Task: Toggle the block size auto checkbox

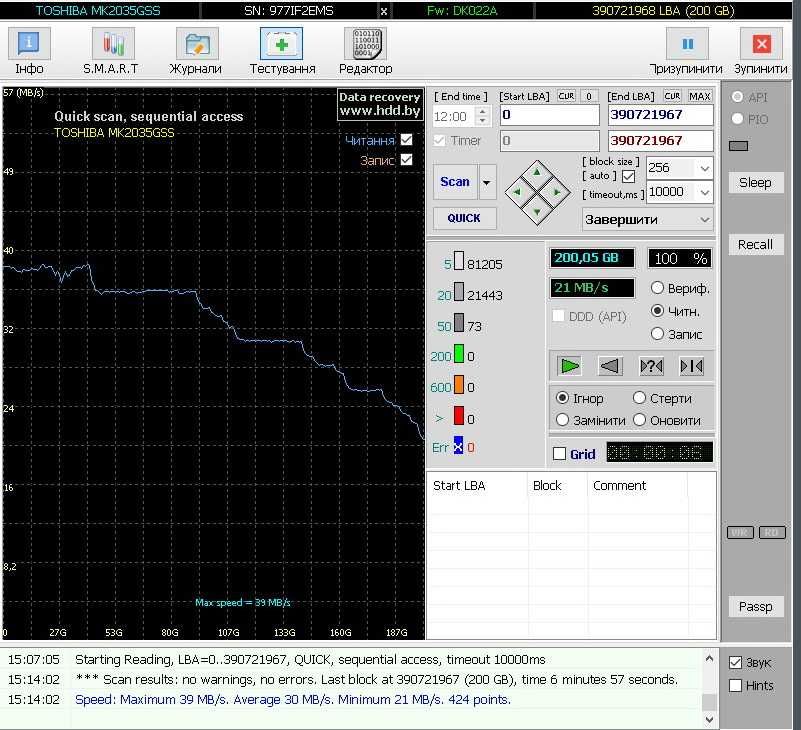Action: (628, 177)
